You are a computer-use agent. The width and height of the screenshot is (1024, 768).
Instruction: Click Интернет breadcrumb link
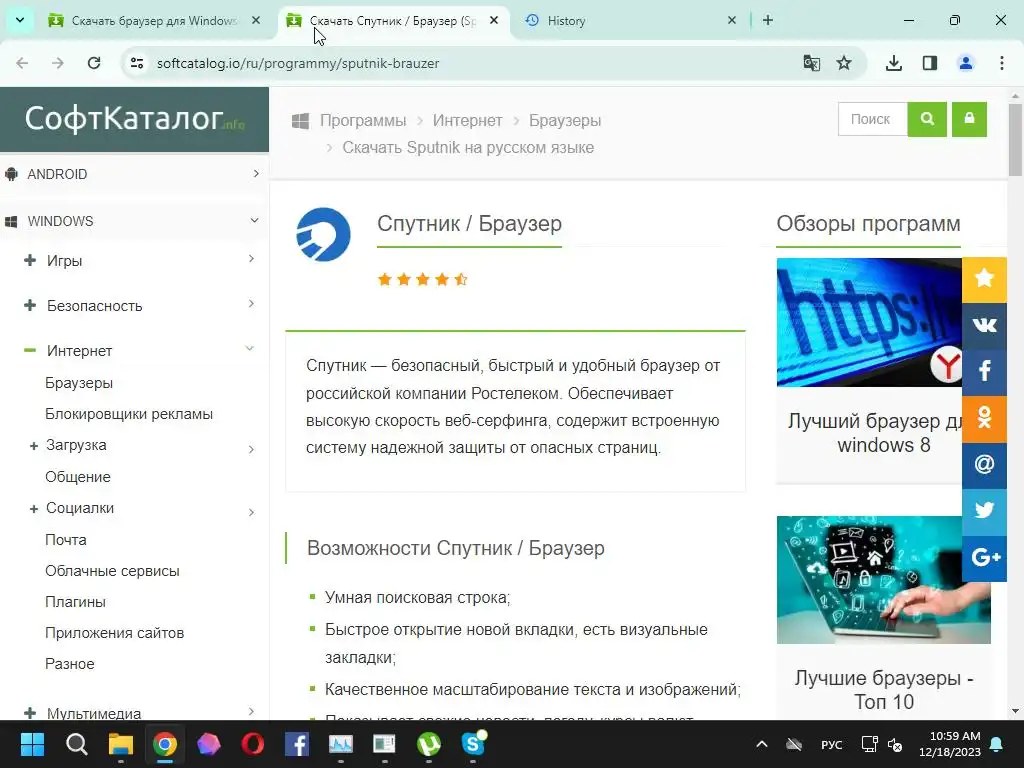tap(468, 121)
